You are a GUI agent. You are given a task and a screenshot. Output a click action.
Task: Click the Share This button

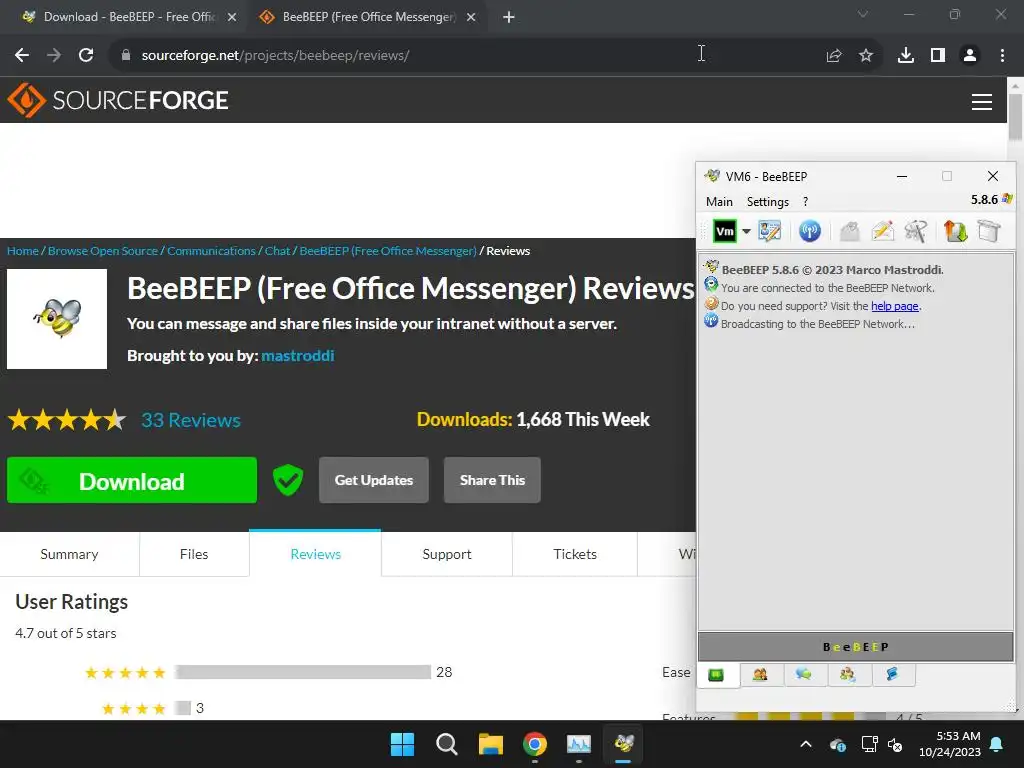[492, 480]
